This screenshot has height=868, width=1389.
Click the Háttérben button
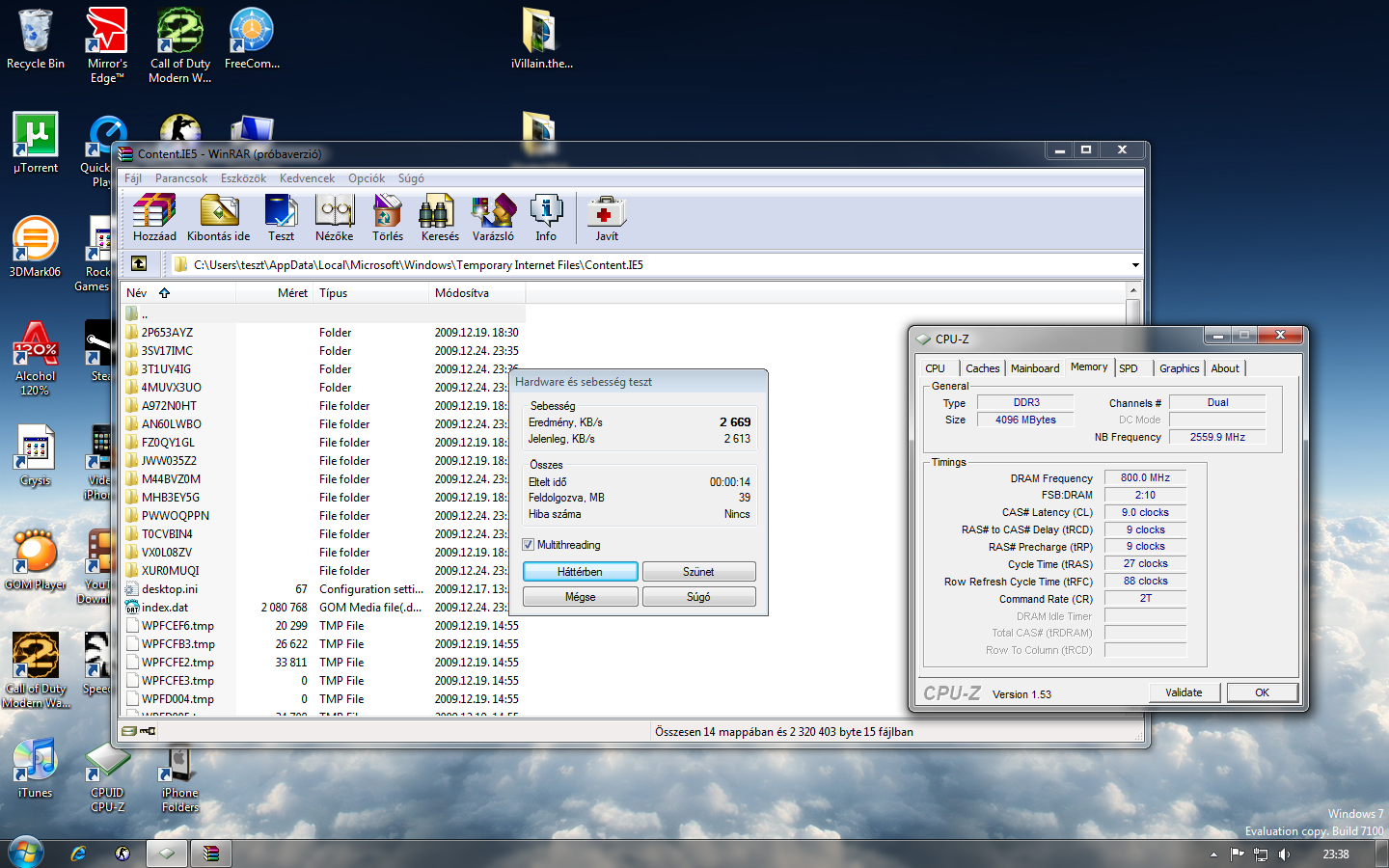(x=580, y=572)
